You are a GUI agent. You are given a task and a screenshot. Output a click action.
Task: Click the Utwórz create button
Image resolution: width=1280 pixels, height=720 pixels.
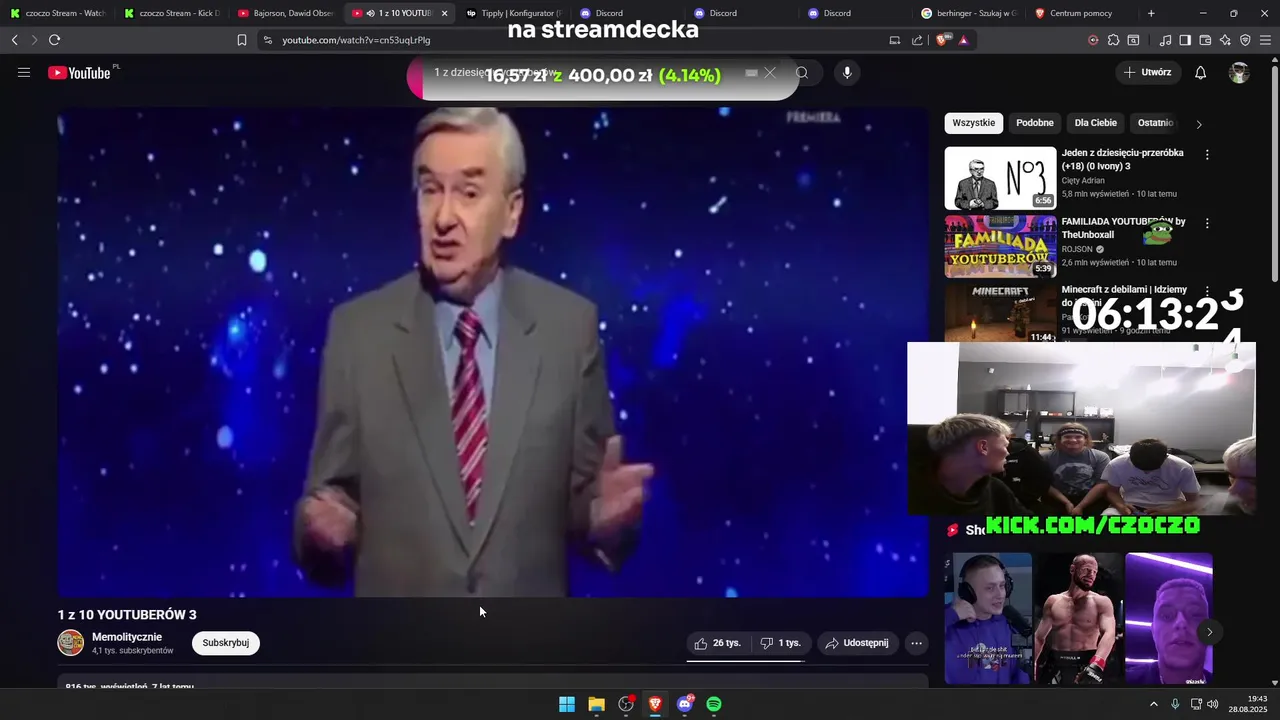(1148, 72)
